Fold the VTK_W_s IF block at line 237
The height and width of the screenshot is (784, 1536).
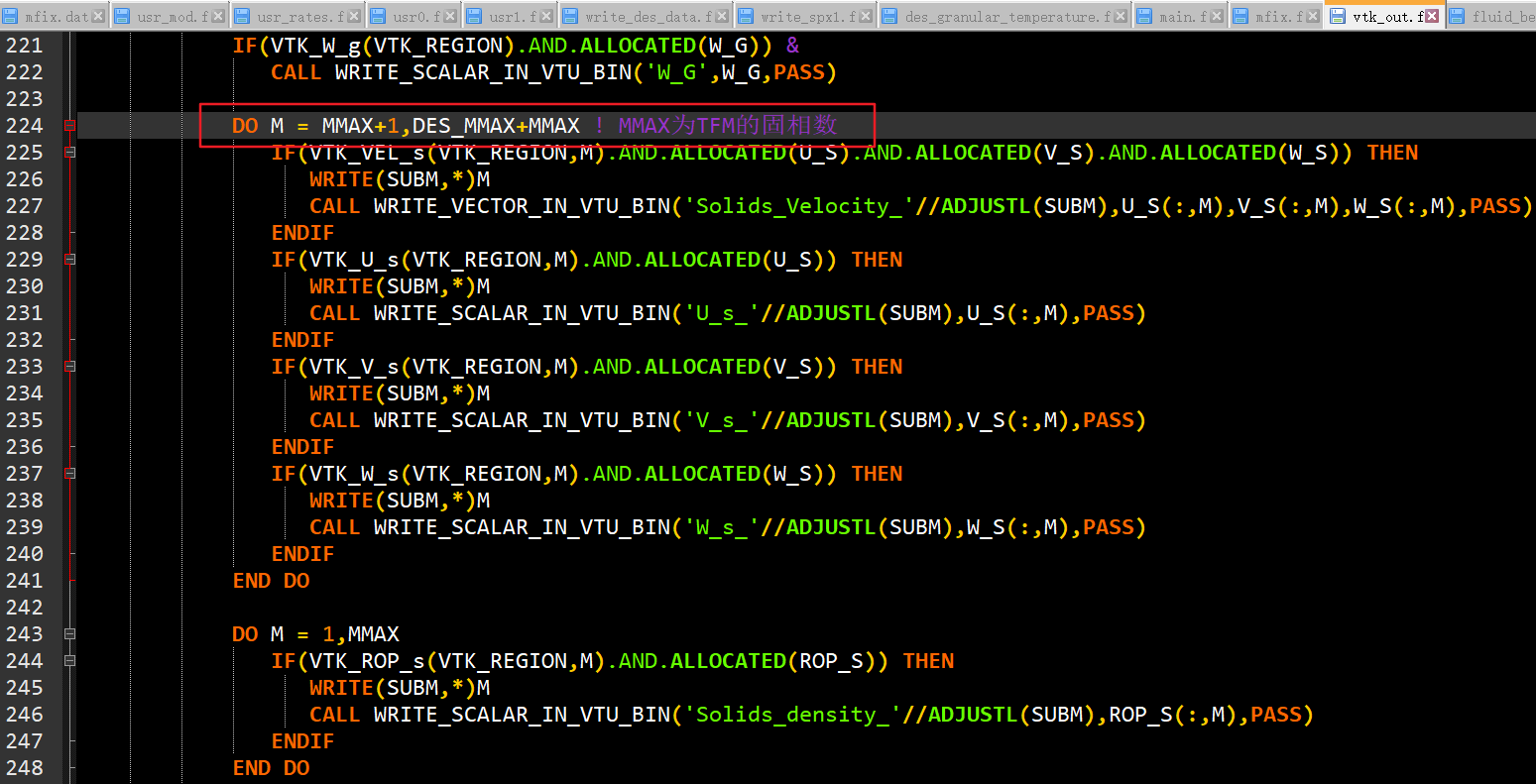coord(69,474)
